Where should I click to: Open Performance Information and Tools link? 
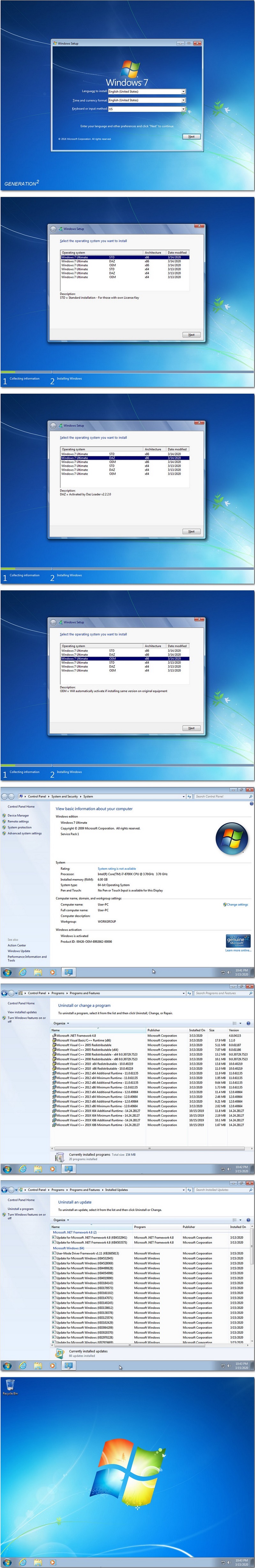27,958
